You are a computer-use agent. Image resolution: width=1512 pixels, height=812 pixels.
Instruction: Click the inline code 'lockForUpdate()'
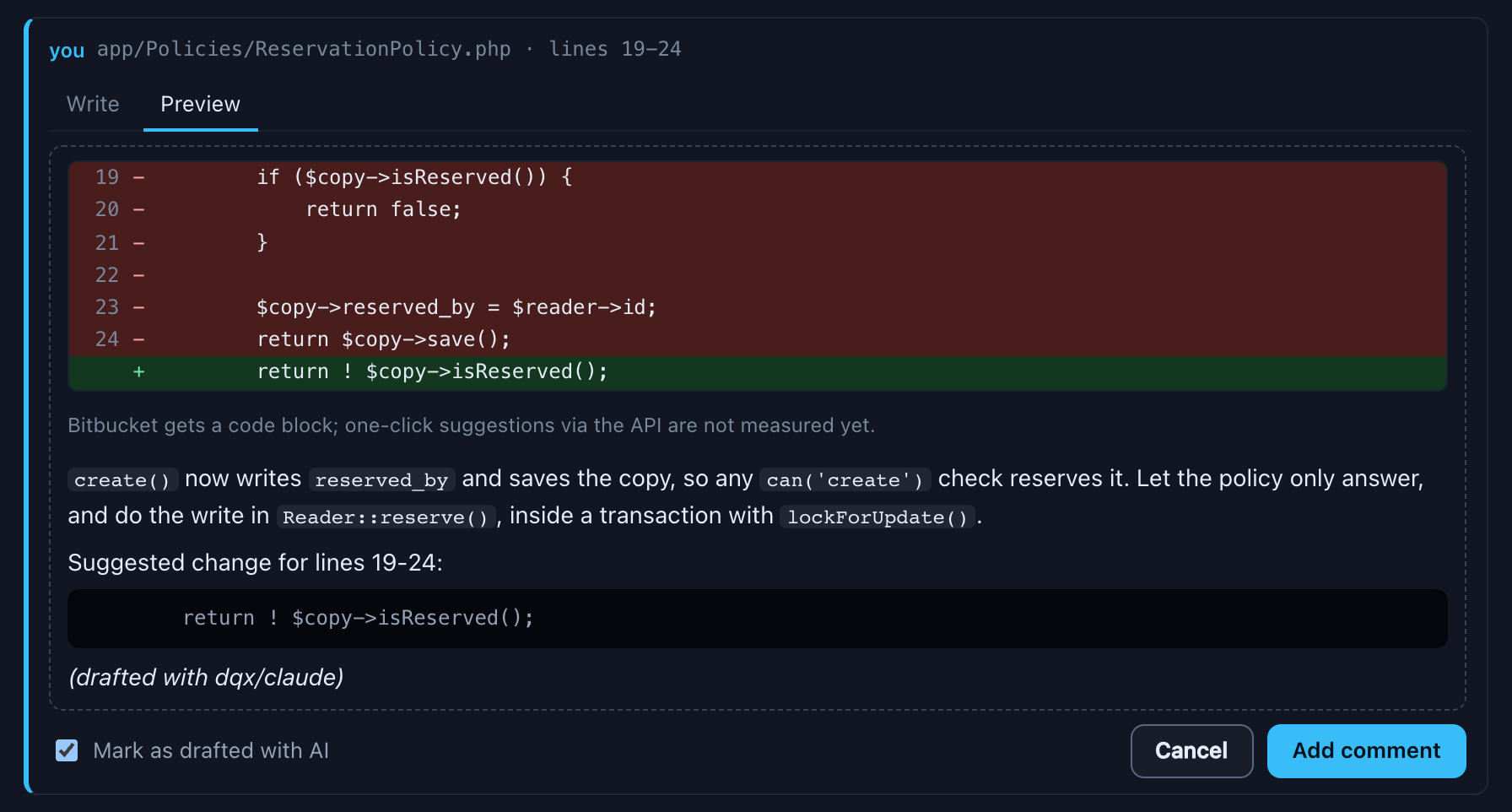pos(877,517)
